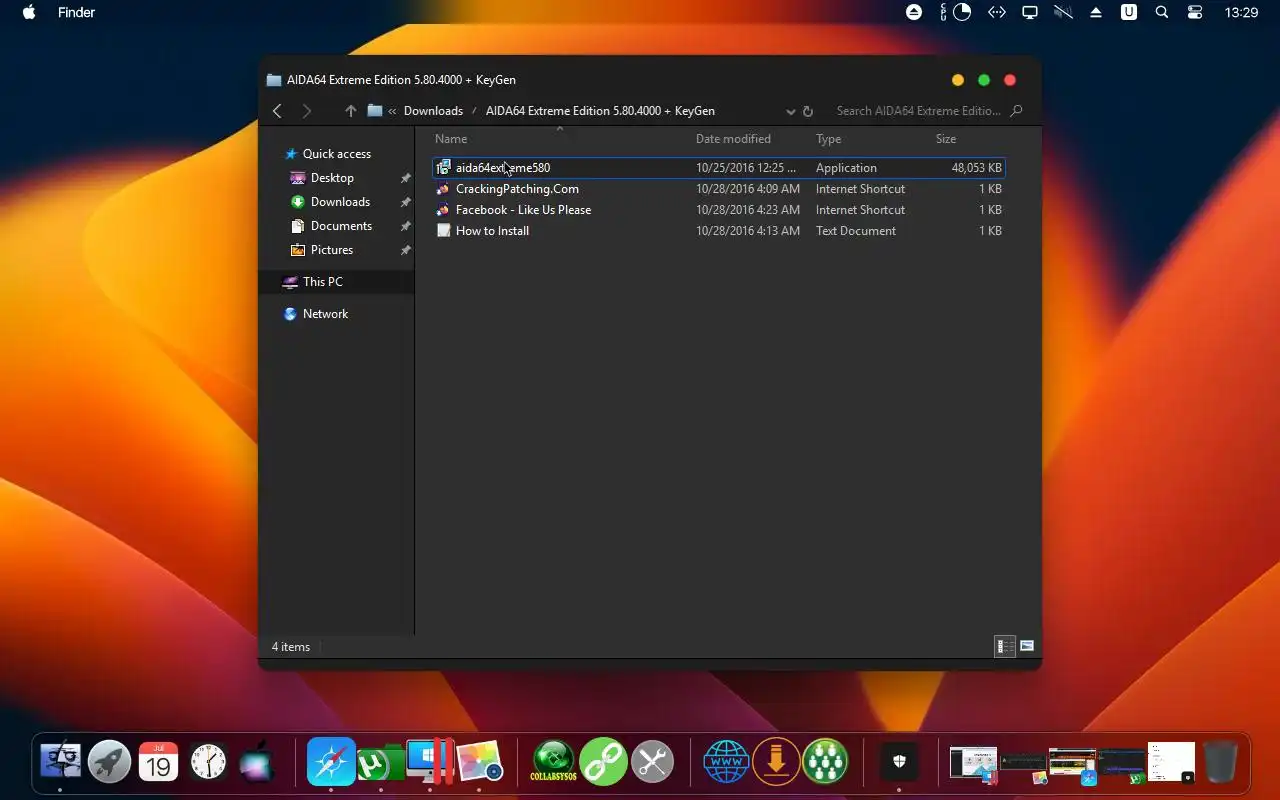Sort files by Name column

coord(451,139)
